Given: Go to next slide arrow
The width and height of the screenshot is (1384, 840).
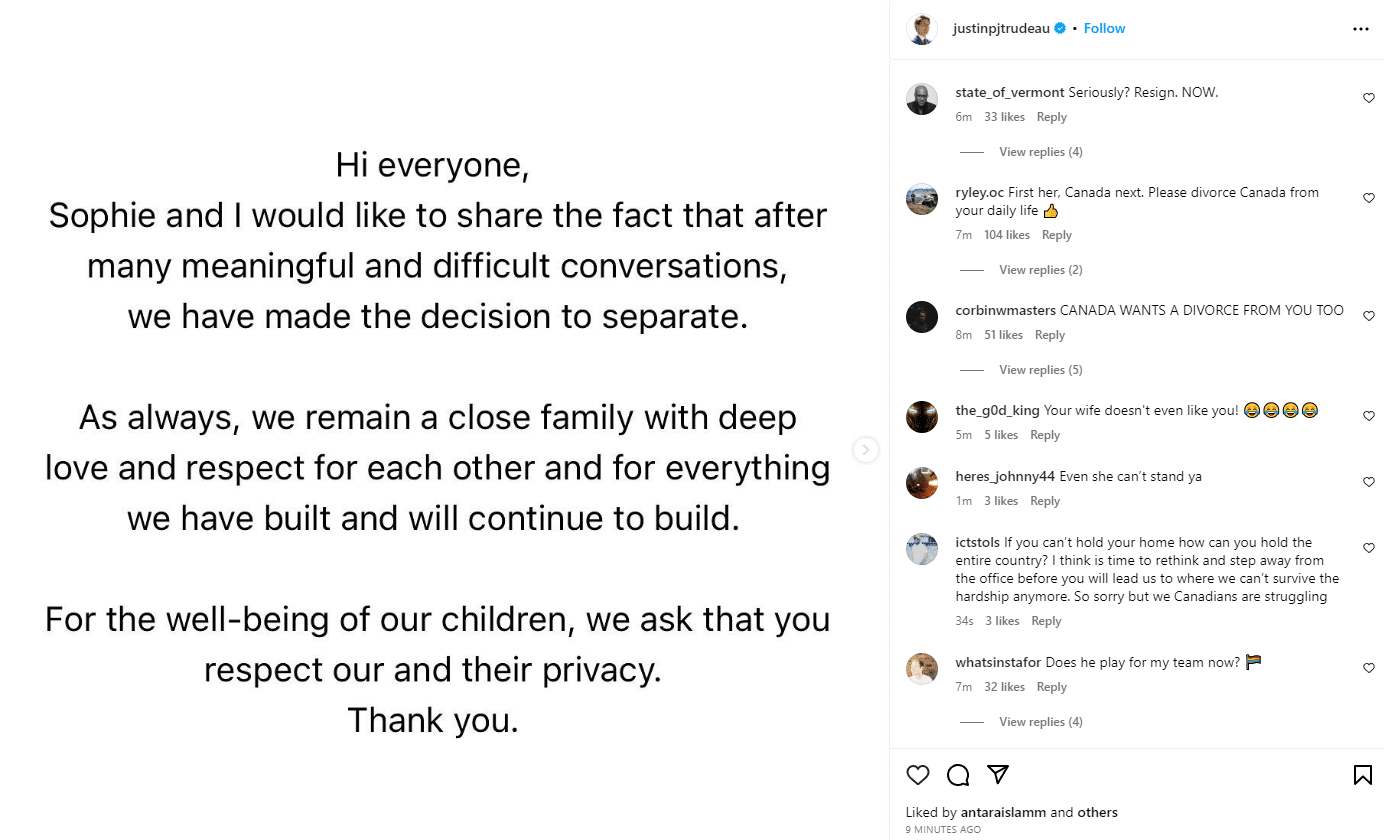Looking at the screenshot, I should tap(866, 450).
